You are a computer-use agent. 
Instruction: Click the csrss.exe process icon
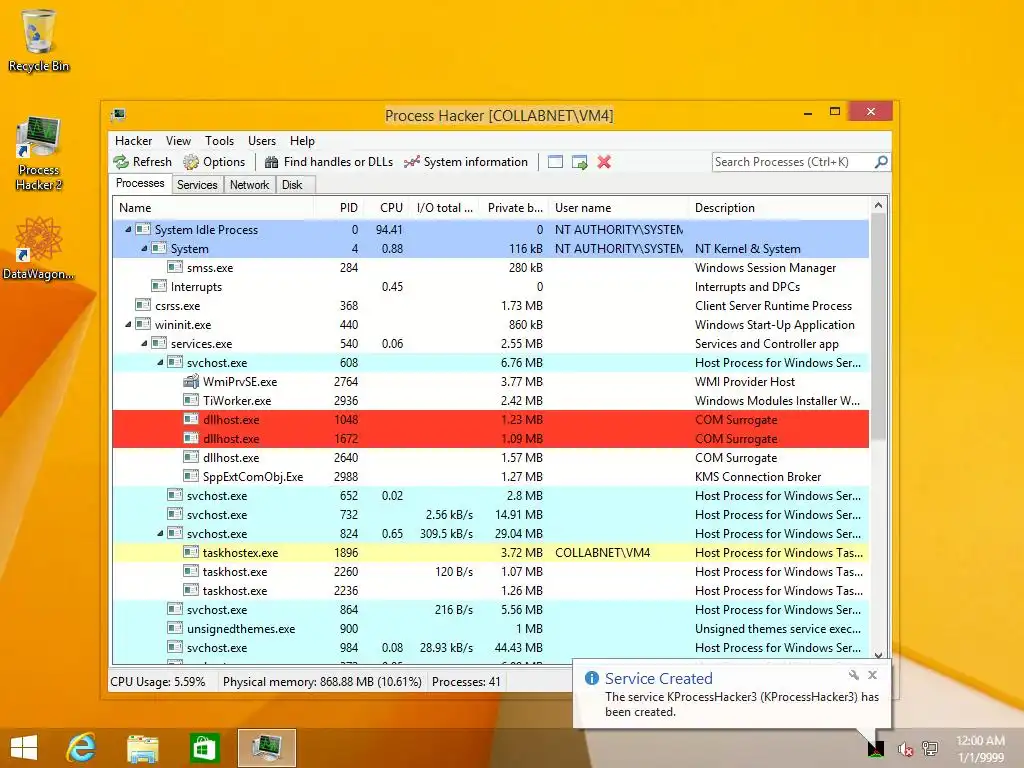pos(143,305)
